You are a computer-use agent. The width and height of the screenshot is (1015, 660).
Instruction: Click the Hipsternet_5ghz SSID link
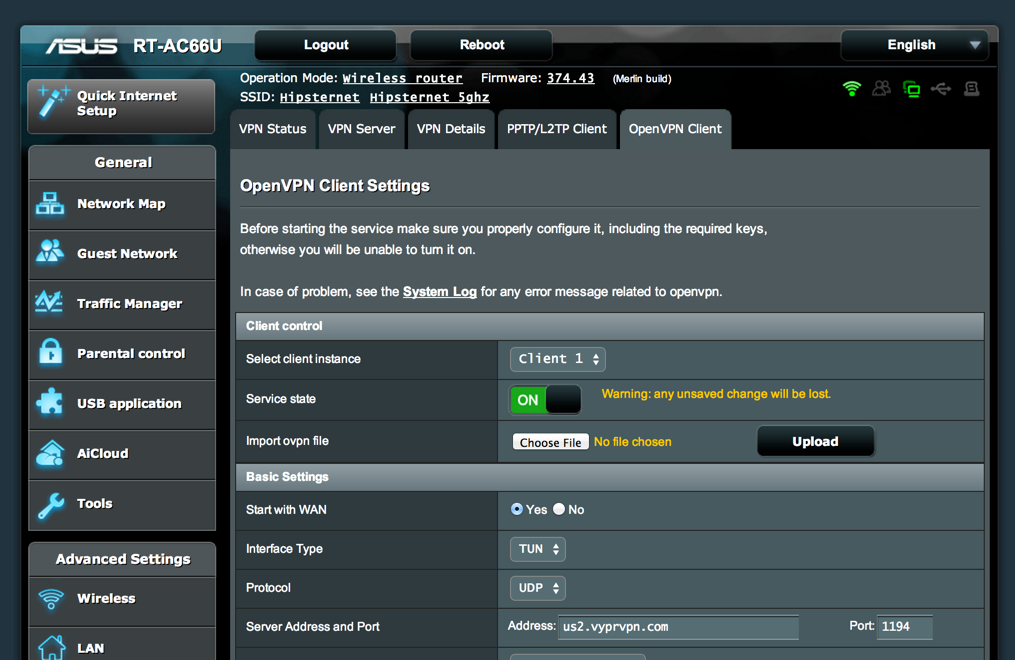pos(430,98)
